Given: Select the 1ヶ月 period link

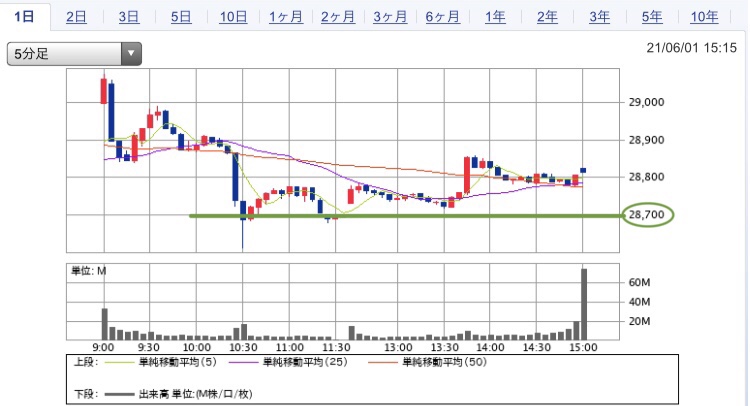Looking at the screenshot, I should 286,17.
